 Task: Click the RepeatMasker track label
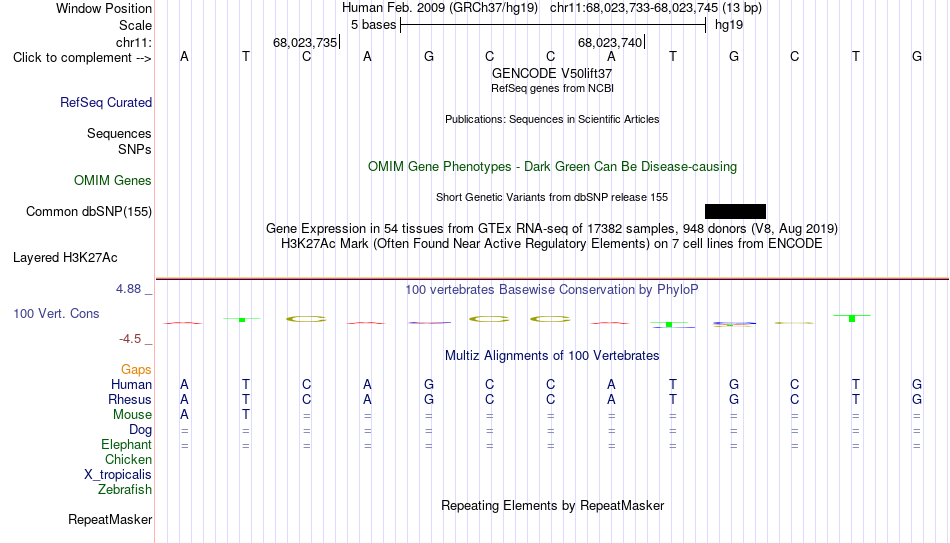click(110, 519)
